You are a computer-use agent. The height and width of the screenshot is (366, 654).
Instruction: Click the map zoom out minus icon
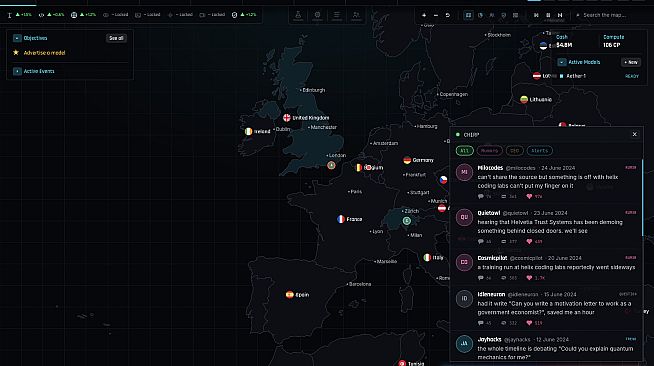pyautogui.click(x=436, y=15)
